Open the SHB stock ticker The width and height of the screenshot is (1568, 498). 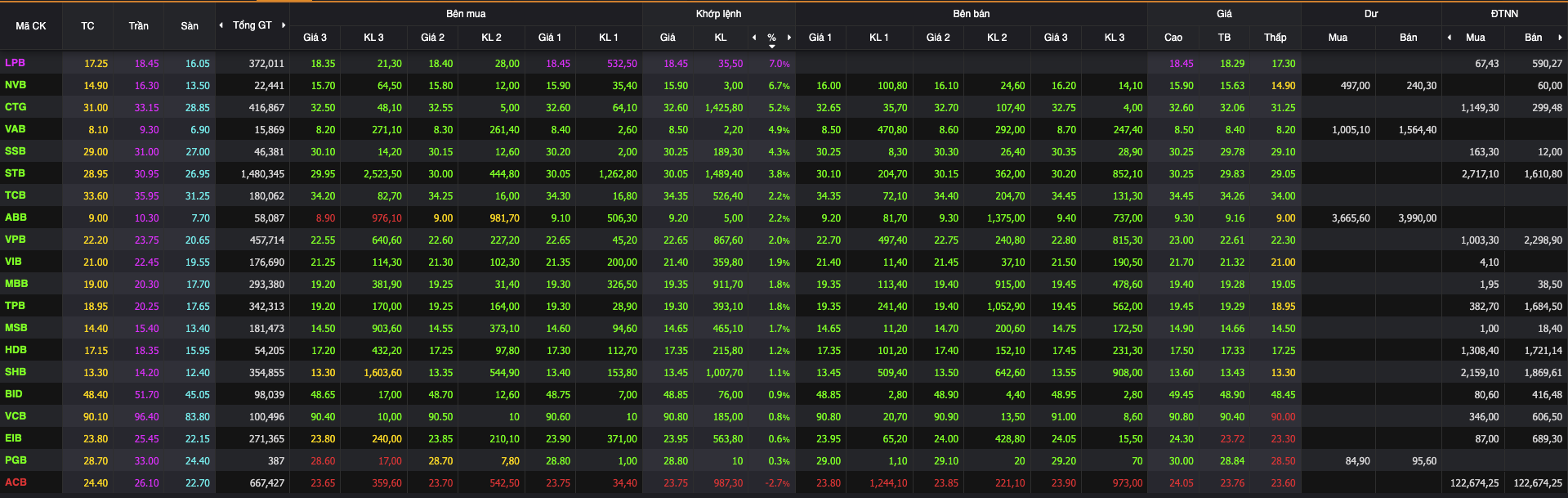15,372
